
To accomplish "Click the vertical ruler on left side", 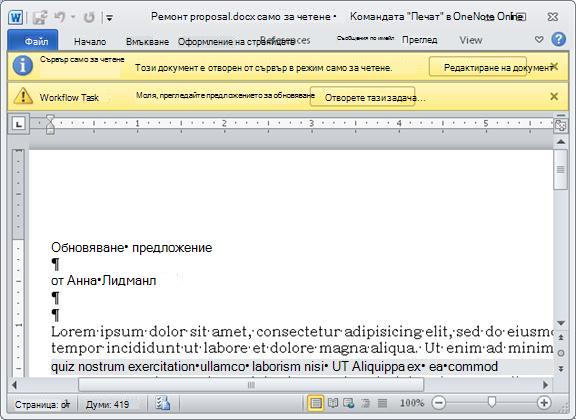I will [18, 263].
